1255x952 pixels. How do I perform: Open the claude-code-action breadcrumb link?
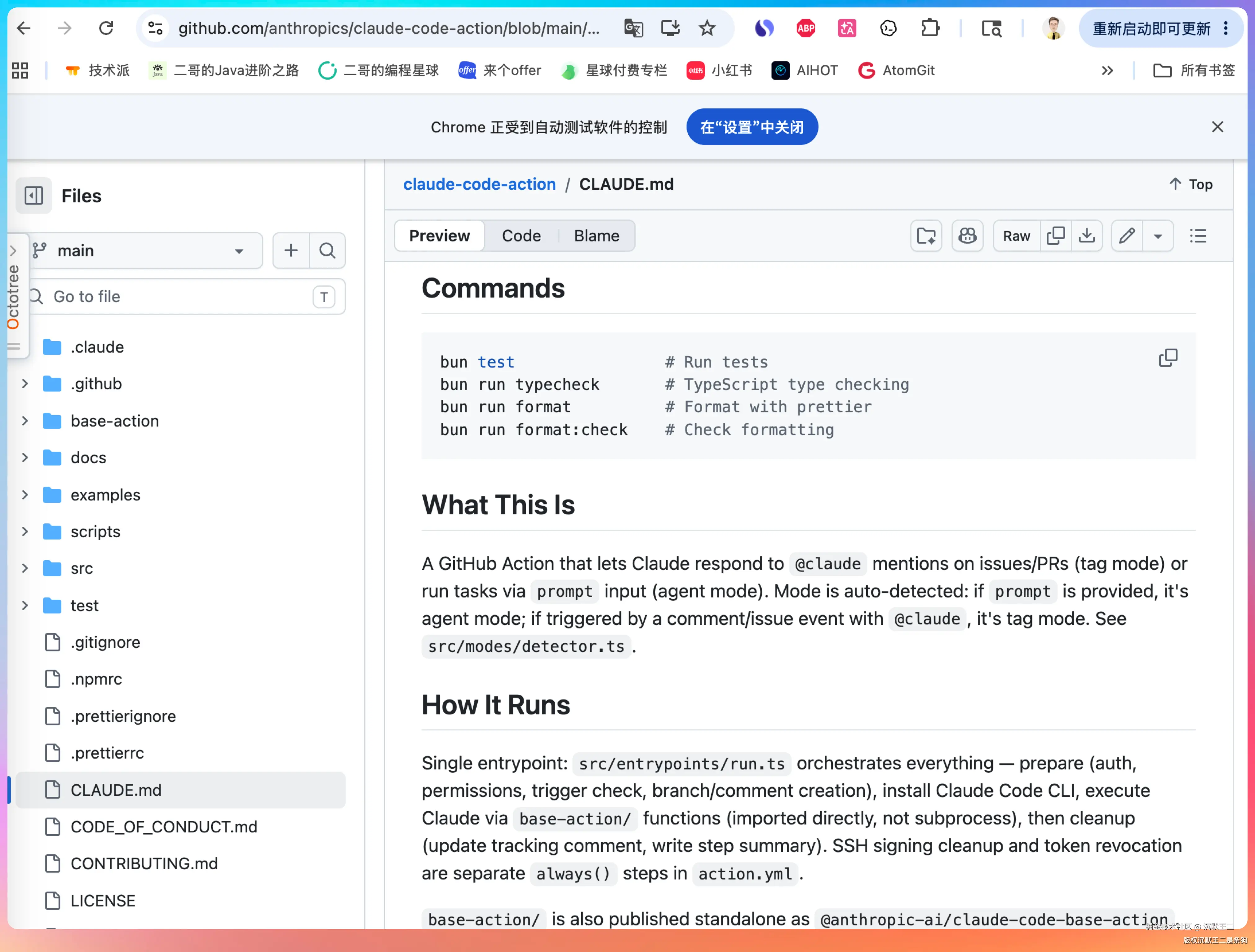click(479, 184)
